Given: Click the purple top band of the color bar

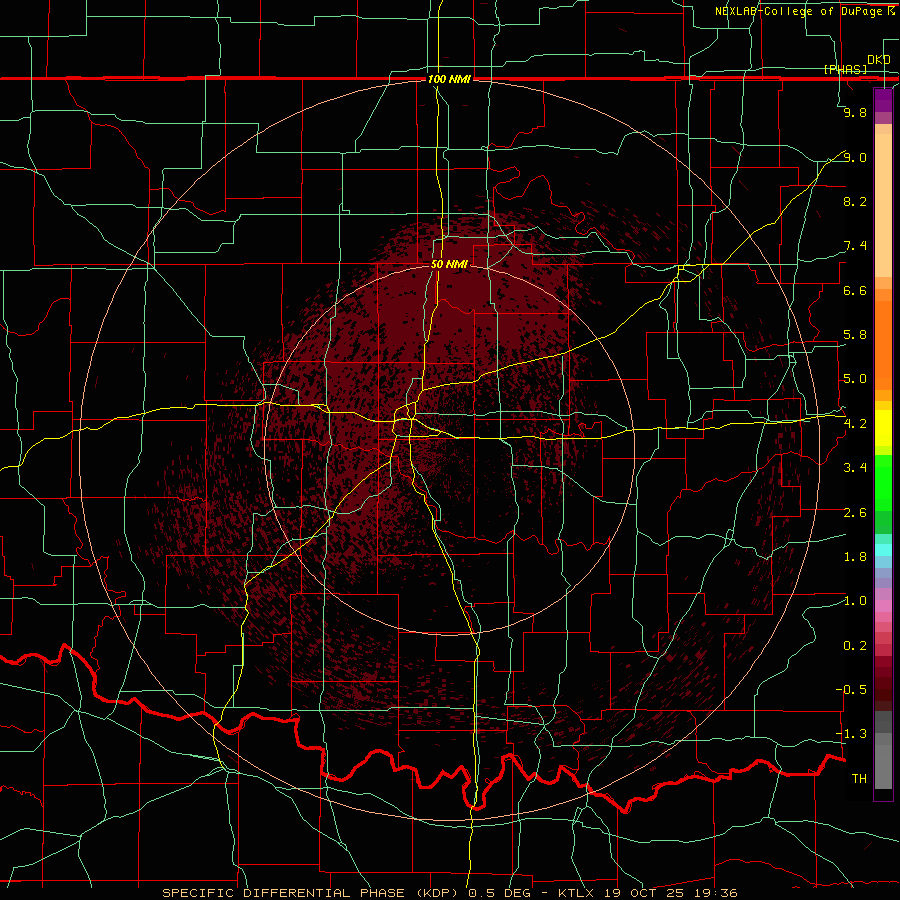Looking at the screenshot, I should [x=883, y=100].
